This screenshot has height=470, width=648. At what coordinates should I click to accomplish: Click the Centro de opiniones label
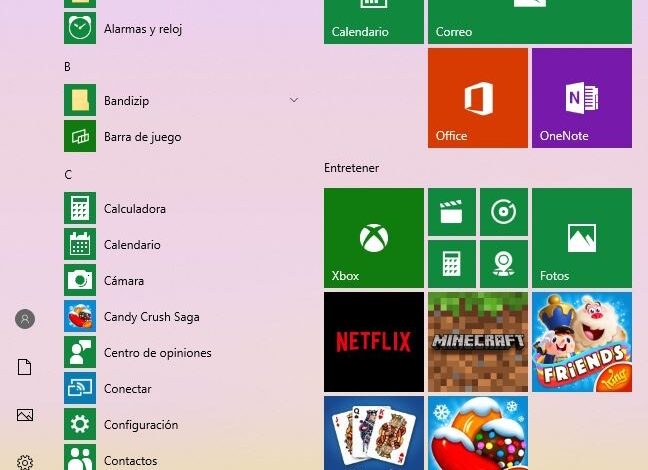(x=157, y=353)
